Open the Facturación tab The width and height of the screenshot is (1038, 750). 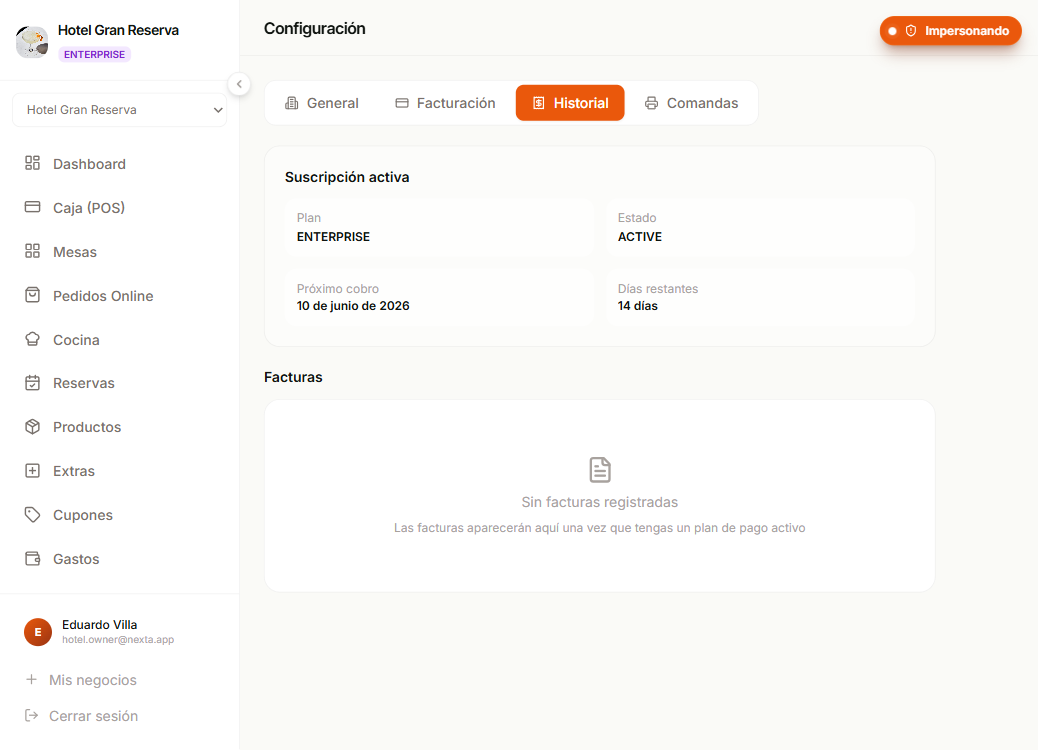(446, 103)
